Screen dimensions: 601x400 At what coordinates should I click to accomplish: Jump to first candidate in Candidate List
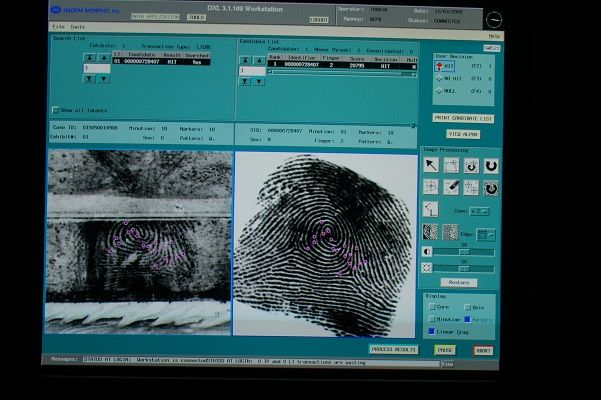coord(245,60)
